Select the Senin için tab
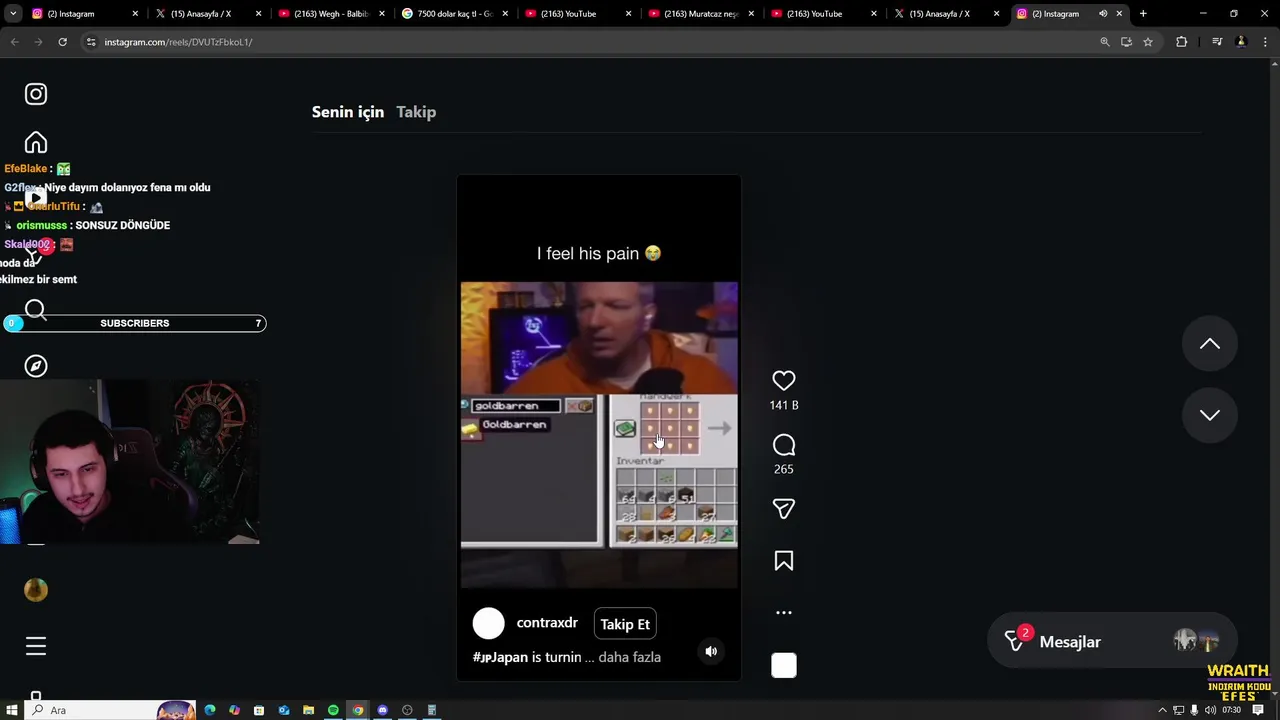 (348, 112)
